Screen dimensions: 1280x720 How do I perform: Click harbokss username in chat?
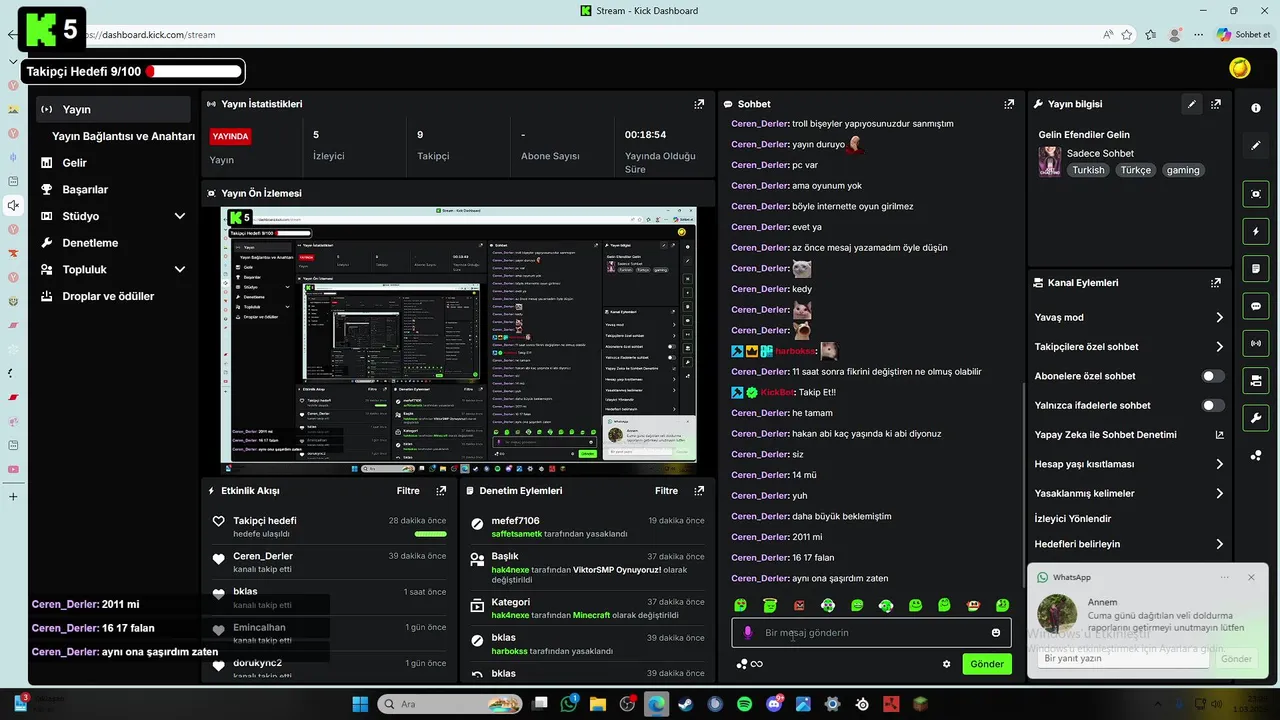pyautogui.click(x=795, y=351)
